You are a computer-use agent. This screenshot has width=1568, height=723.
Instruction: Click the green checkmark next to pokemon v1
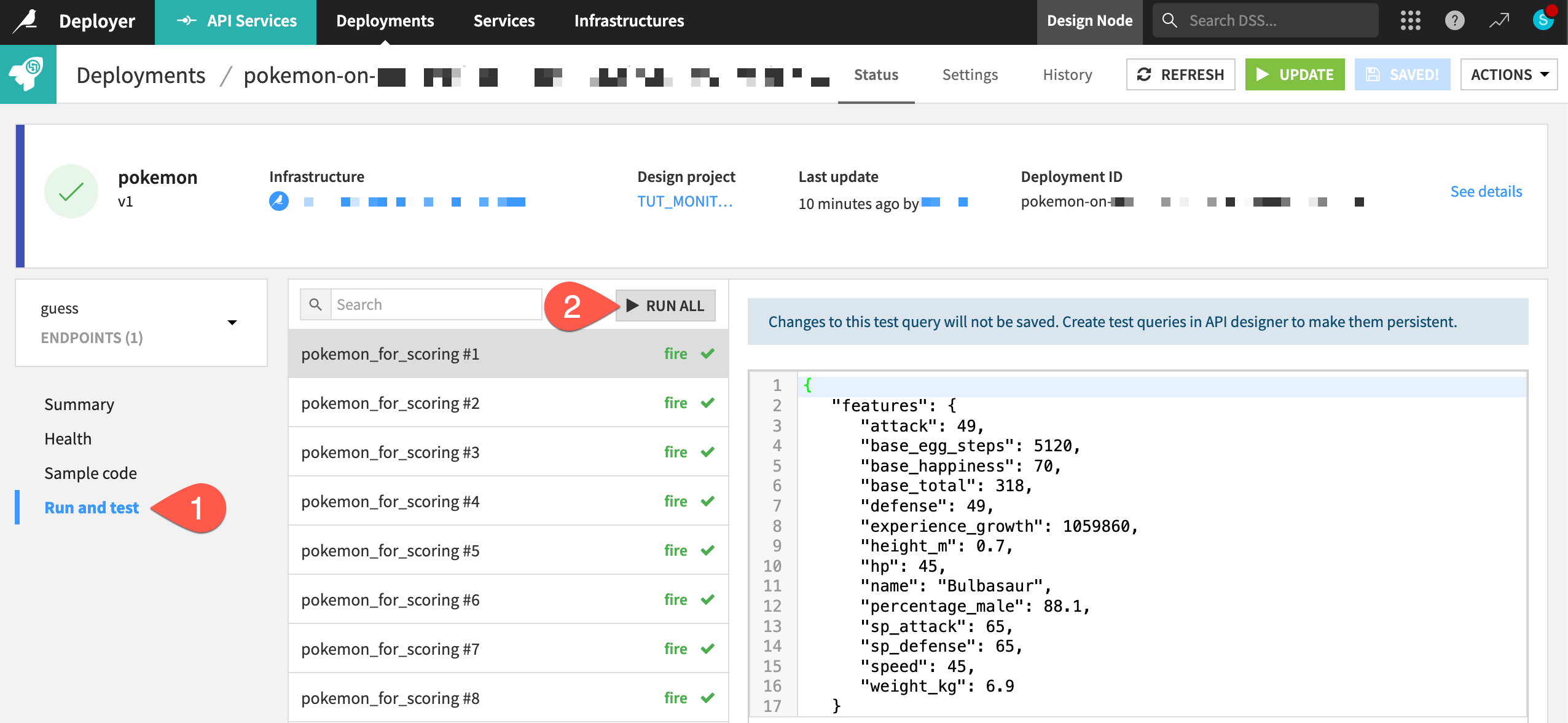tap(71, 191)
